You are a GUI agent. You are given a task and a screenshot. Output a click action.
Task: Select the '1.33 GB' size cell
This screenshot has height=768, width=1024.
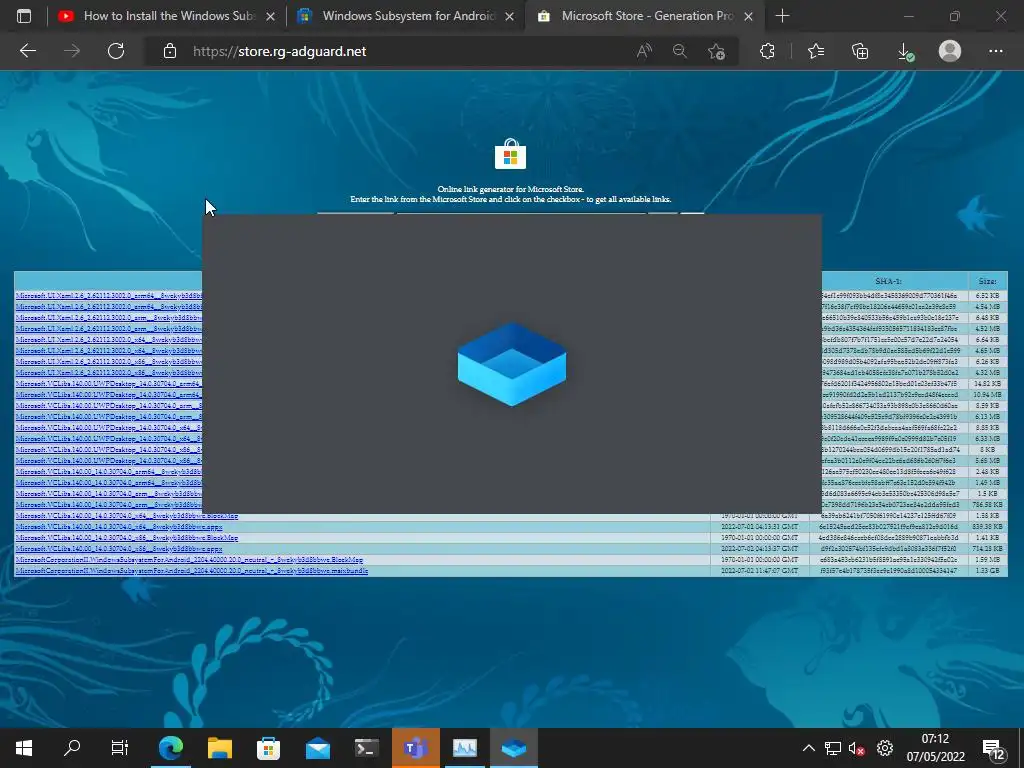[x=987, y=571]
